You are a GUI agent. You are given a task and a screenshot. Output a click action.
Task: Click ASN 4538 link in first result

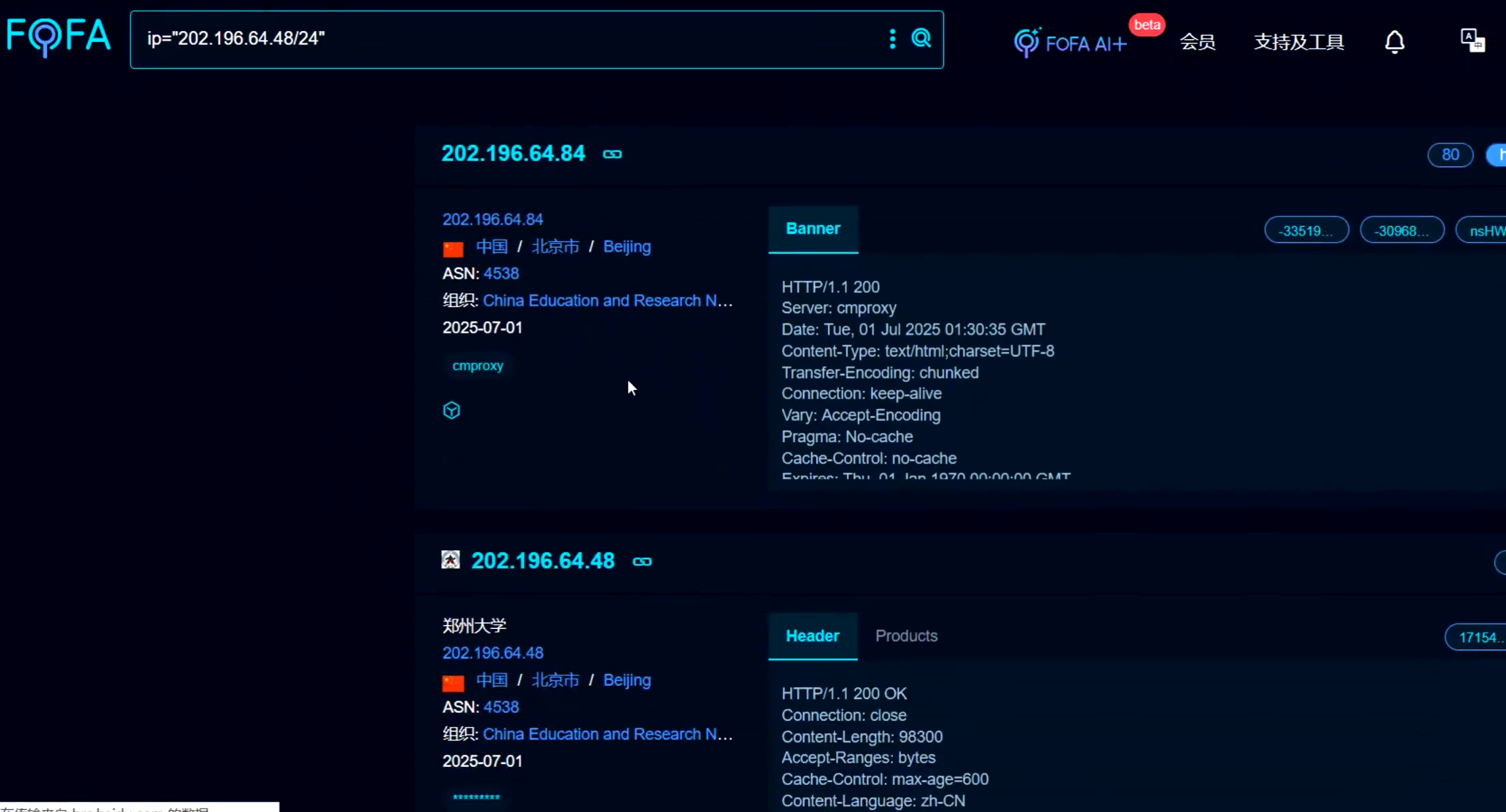click(x=501, y=273)
